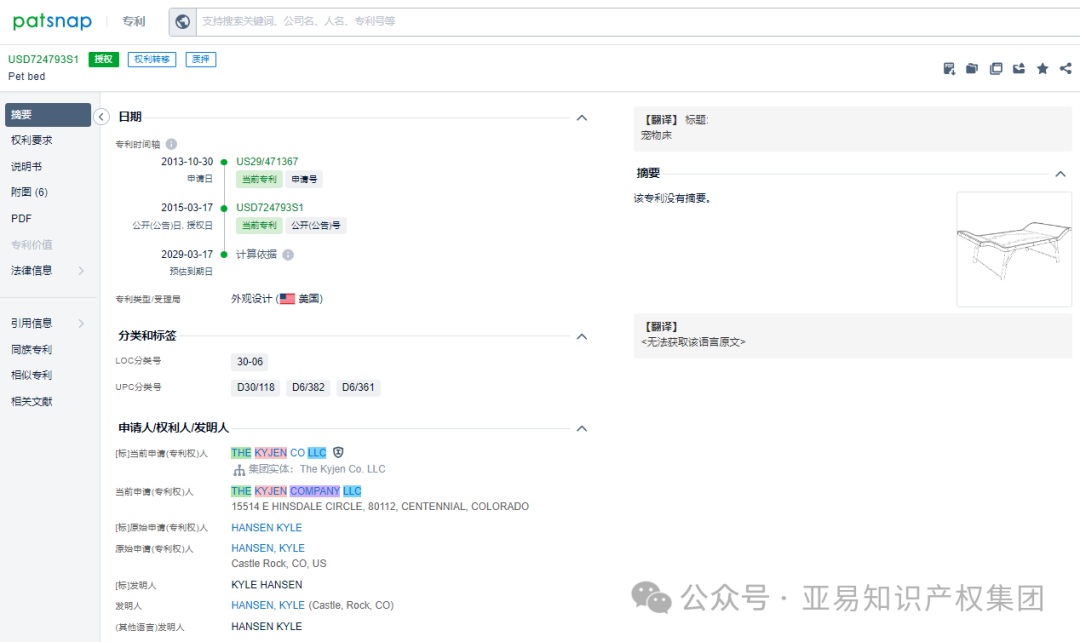Open HANSEN KYLE standardized original applicant link
1080x642 pixels.
coord(267,528)
